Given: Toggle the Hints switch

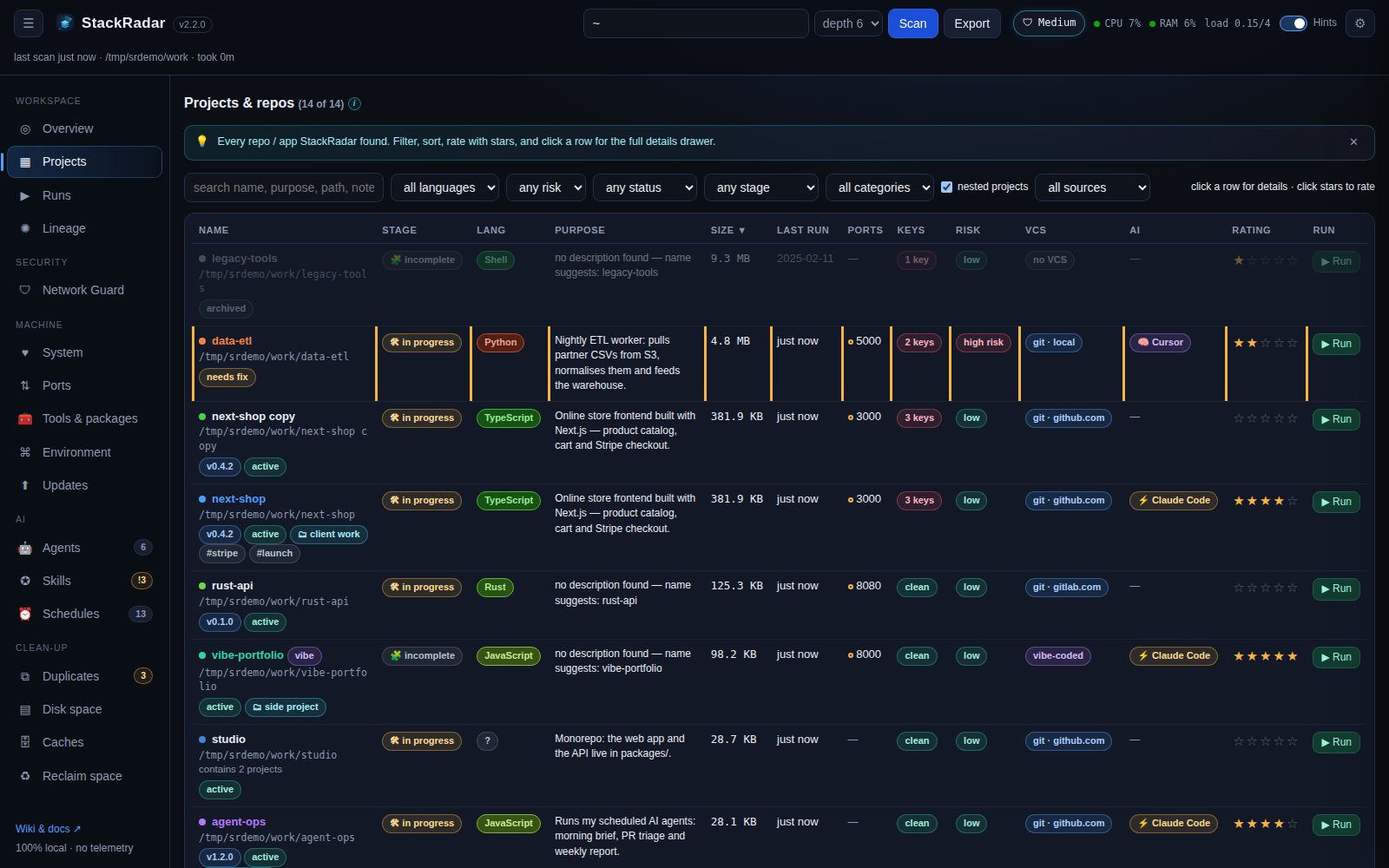Looking at the screenshot, I should click(x=1294, y=23).
